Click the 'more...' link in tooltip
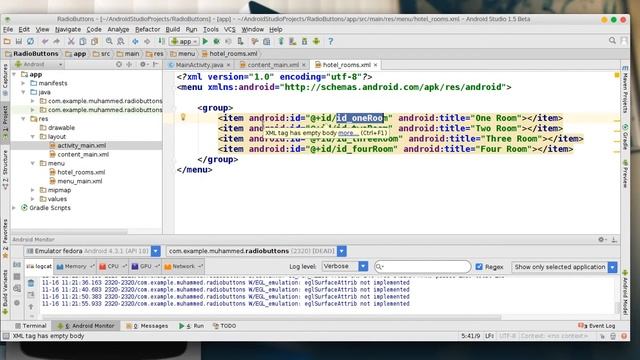This screenshot has width=640, height=360. point(348,133)
